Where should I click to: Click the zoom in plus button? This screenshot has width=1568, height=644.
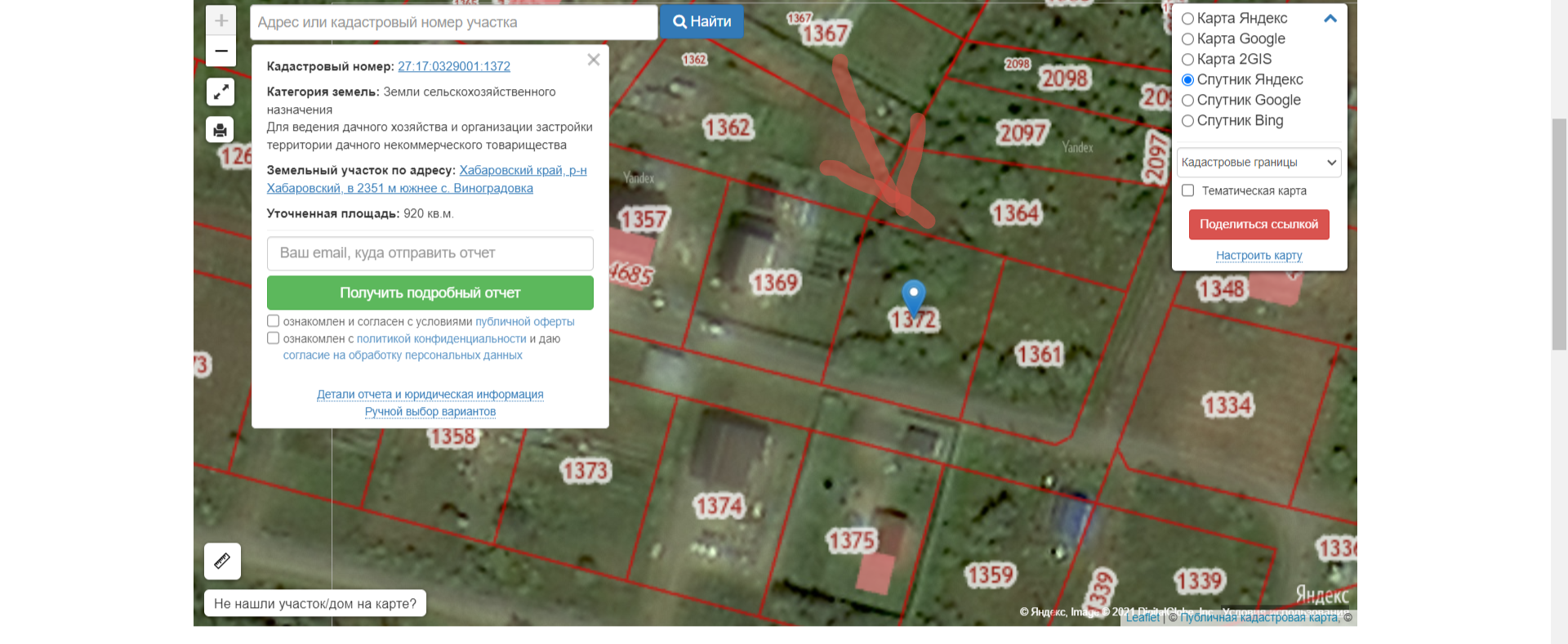click(x=220, y=20)
